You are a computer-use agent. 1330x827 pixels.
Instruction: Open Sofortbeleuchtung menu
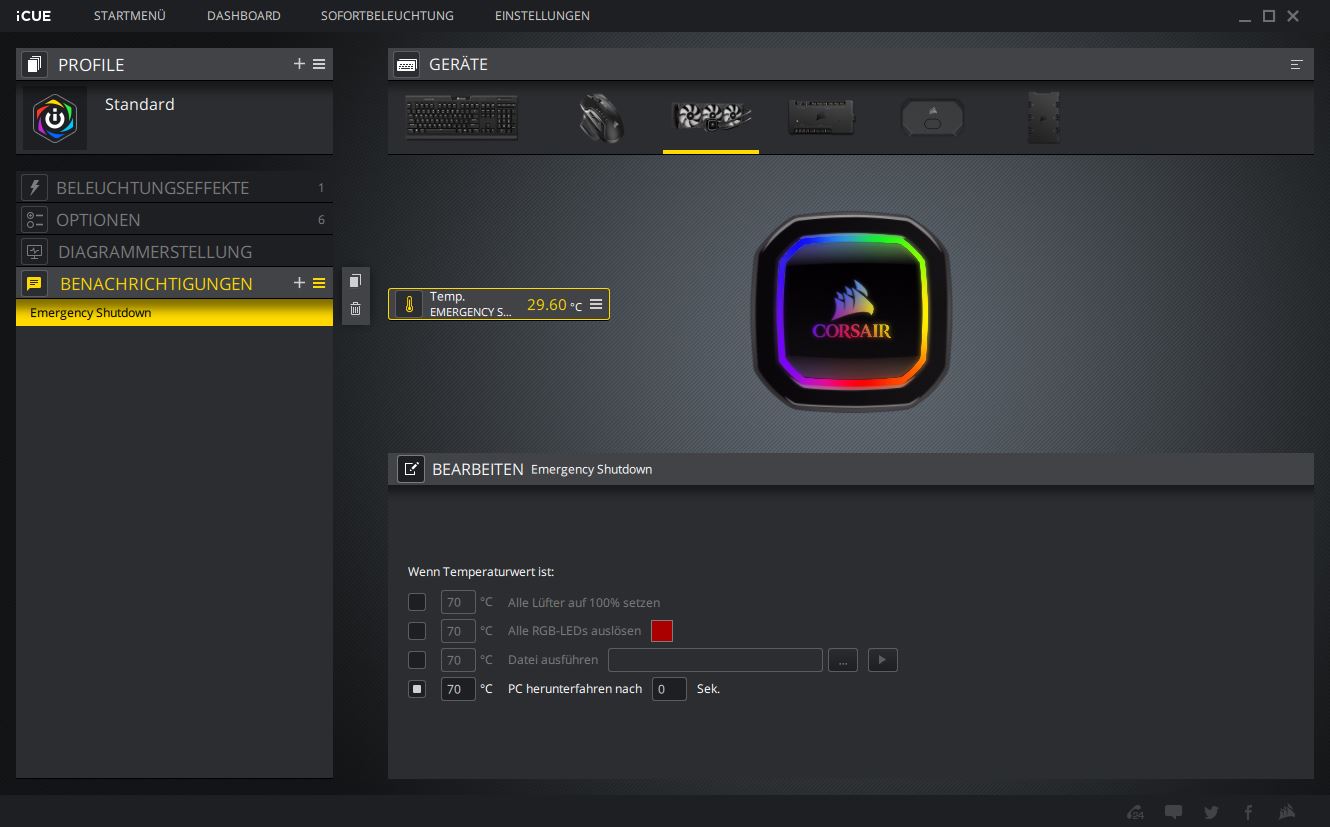click(387, 16)
